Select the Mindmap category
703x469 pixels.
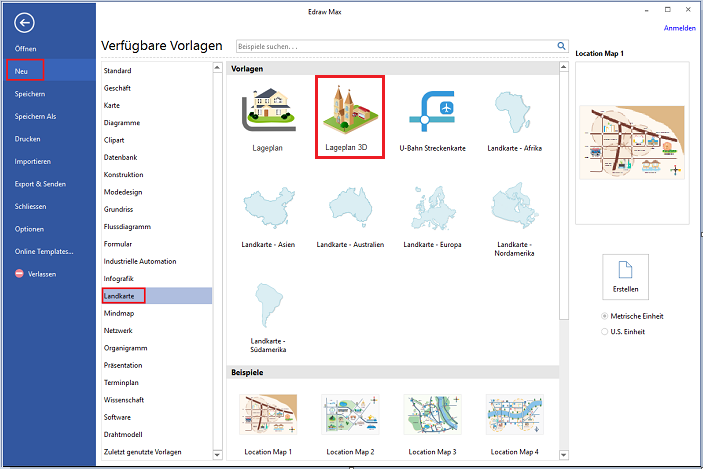pos(157,313)
